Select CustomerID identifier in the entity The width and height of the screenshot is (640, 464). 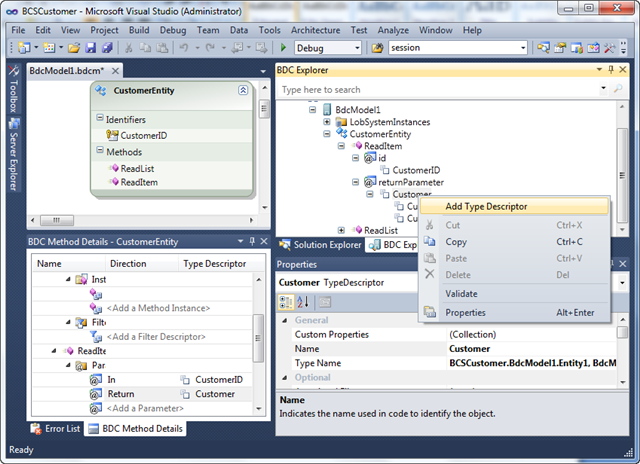[143, 135]
